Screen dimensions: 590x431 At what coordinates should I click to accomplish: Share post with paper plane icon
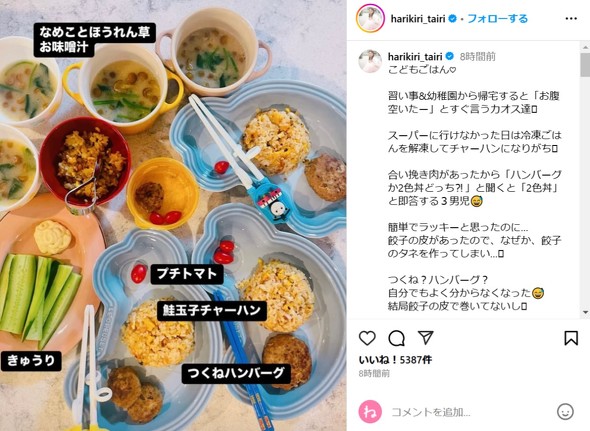(426, 338)
